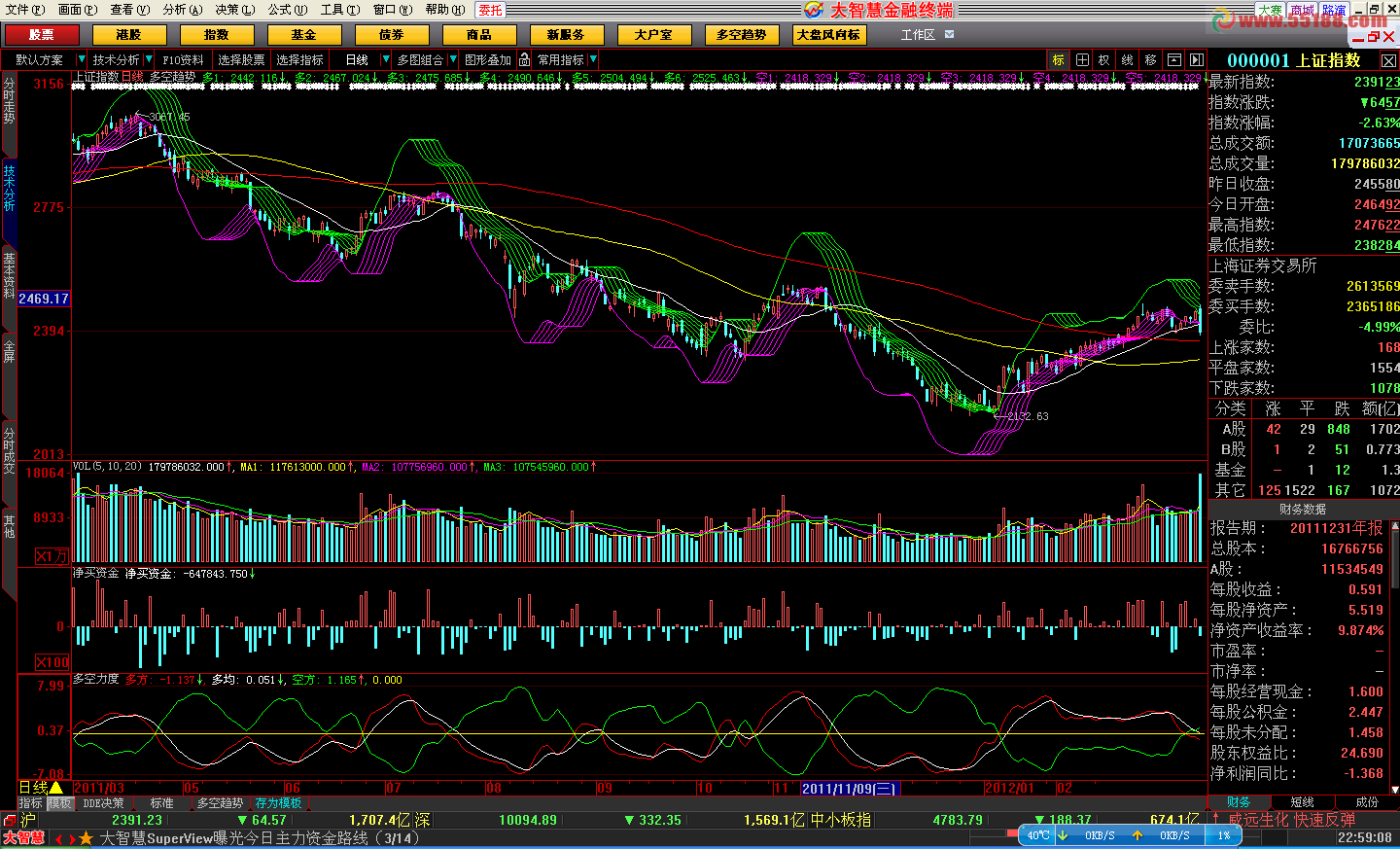Open the 分析 menu
Image resolution: width=1400 pixels, height=849 pixels.
(182, 10)
